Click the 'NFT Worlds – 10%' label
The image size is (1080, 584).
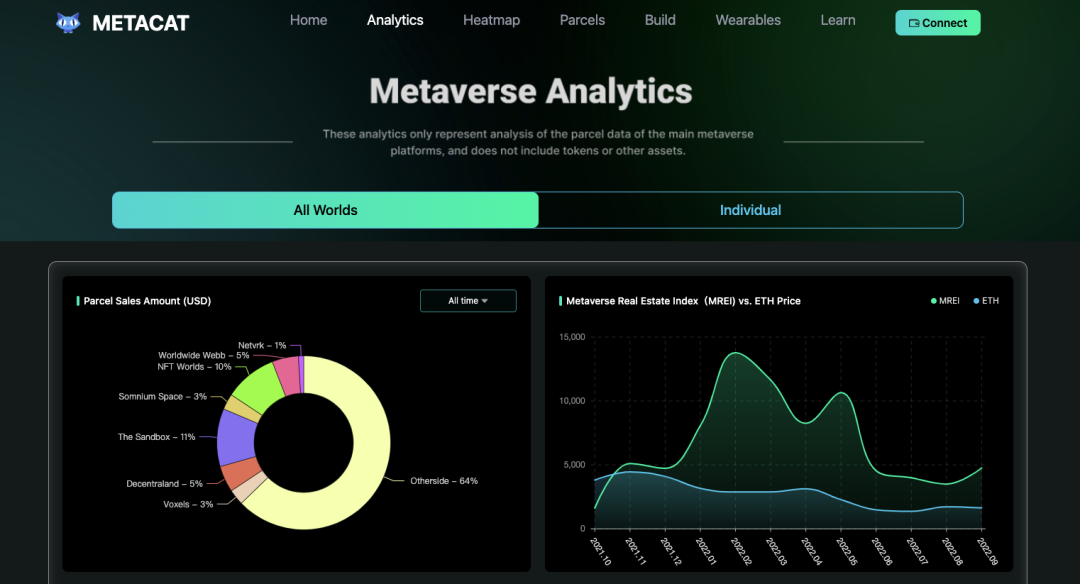pyautogui.click(x=194, y=367)
